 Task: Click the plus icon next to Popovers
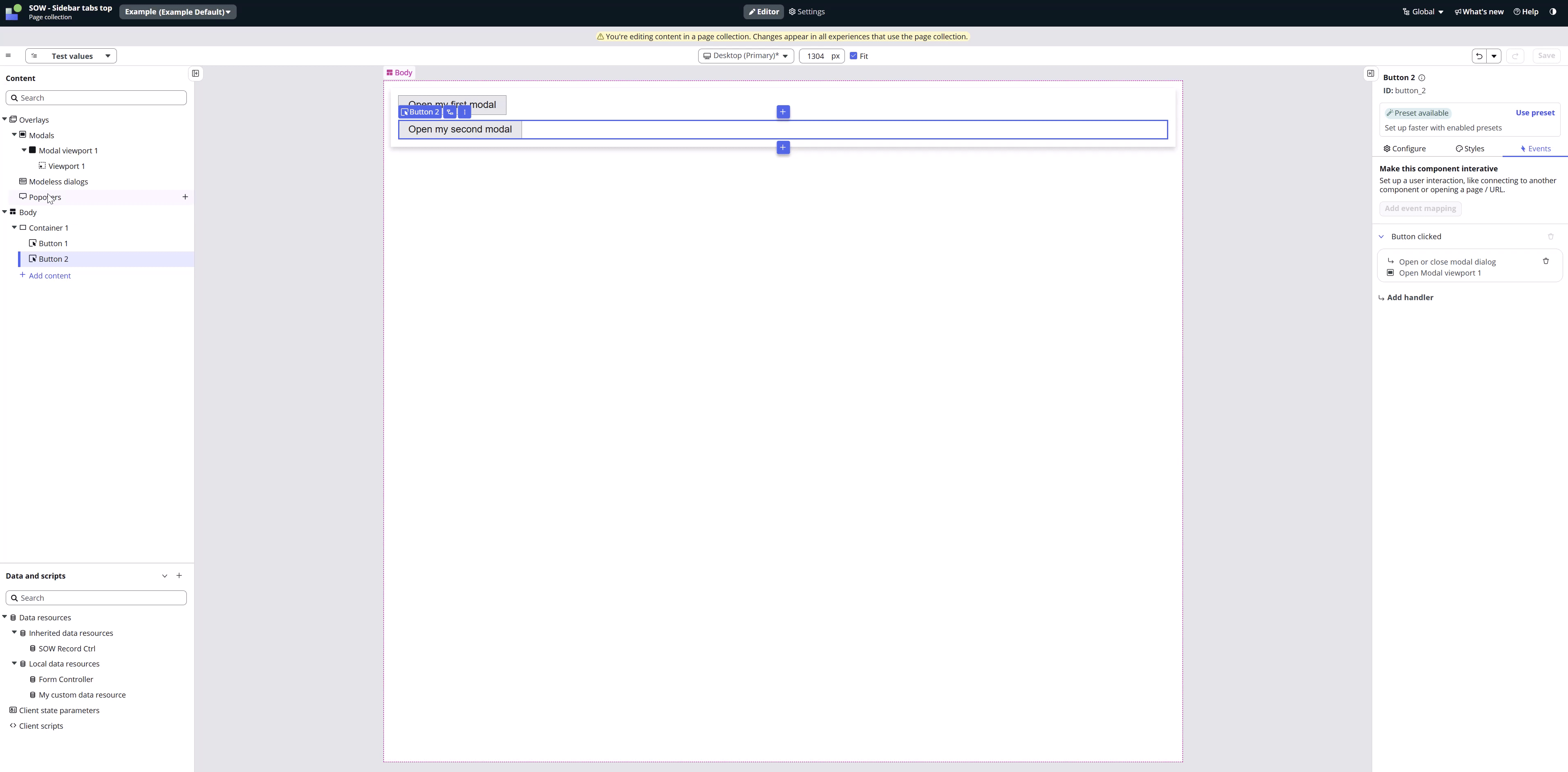[x=185, y=197]
